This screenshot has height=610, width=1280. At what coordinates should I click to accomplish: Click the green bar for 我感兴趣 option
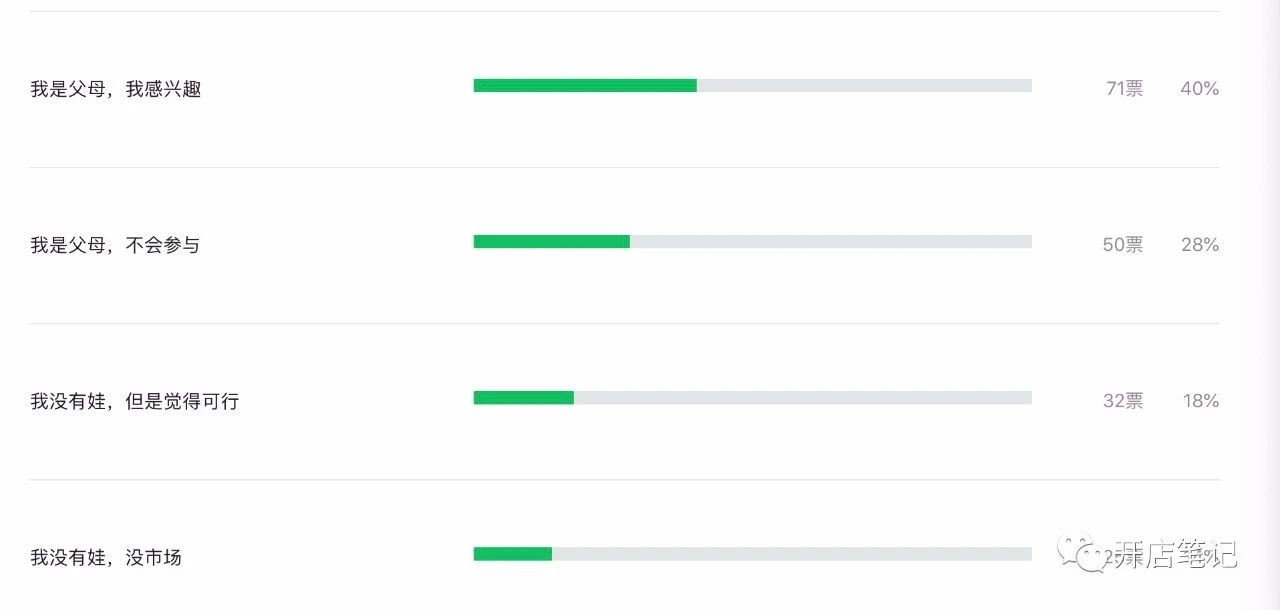click(x=585, y=86)
